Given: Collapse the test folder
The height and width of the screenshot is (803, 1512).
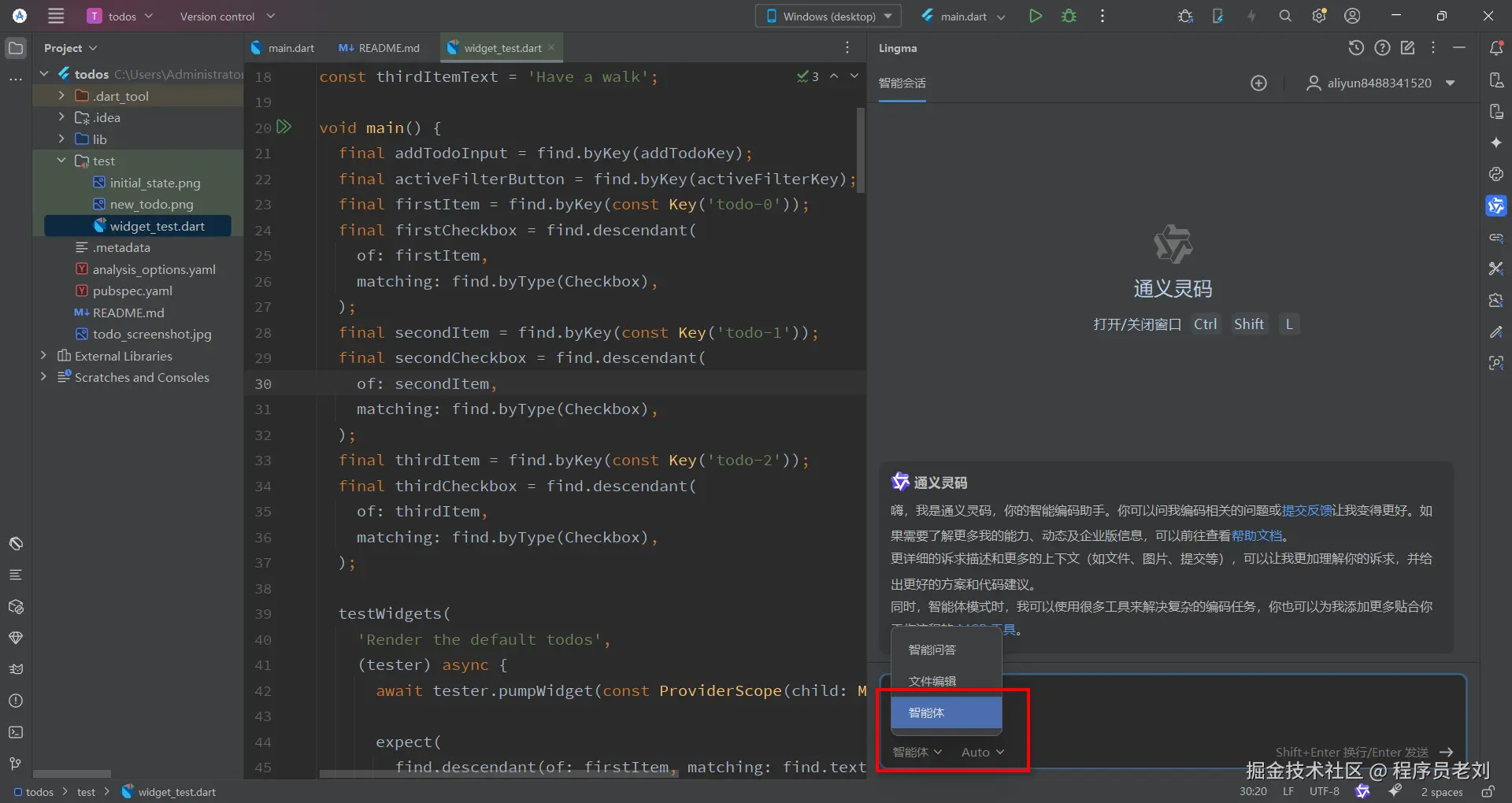Looking at the screenshot, I should coord(61,161).
